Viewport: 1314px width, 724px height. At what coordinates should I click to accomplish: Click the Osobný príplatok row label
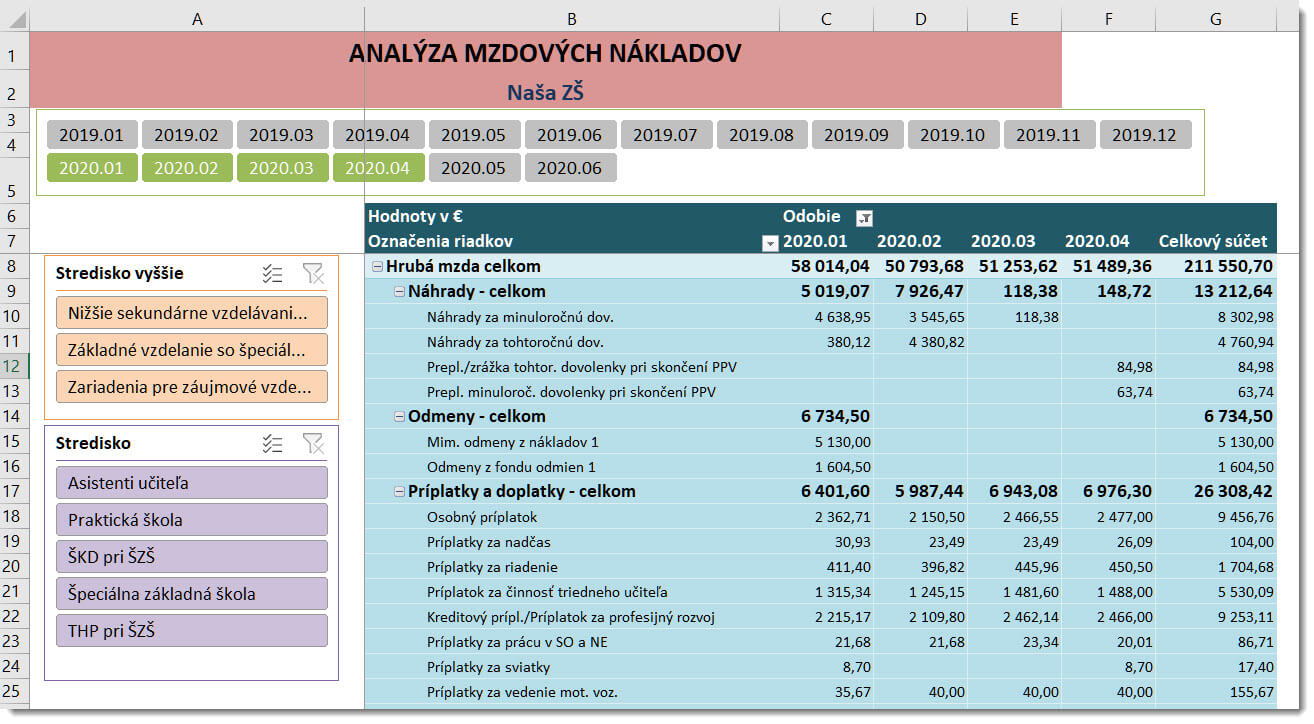click(482, 517)
